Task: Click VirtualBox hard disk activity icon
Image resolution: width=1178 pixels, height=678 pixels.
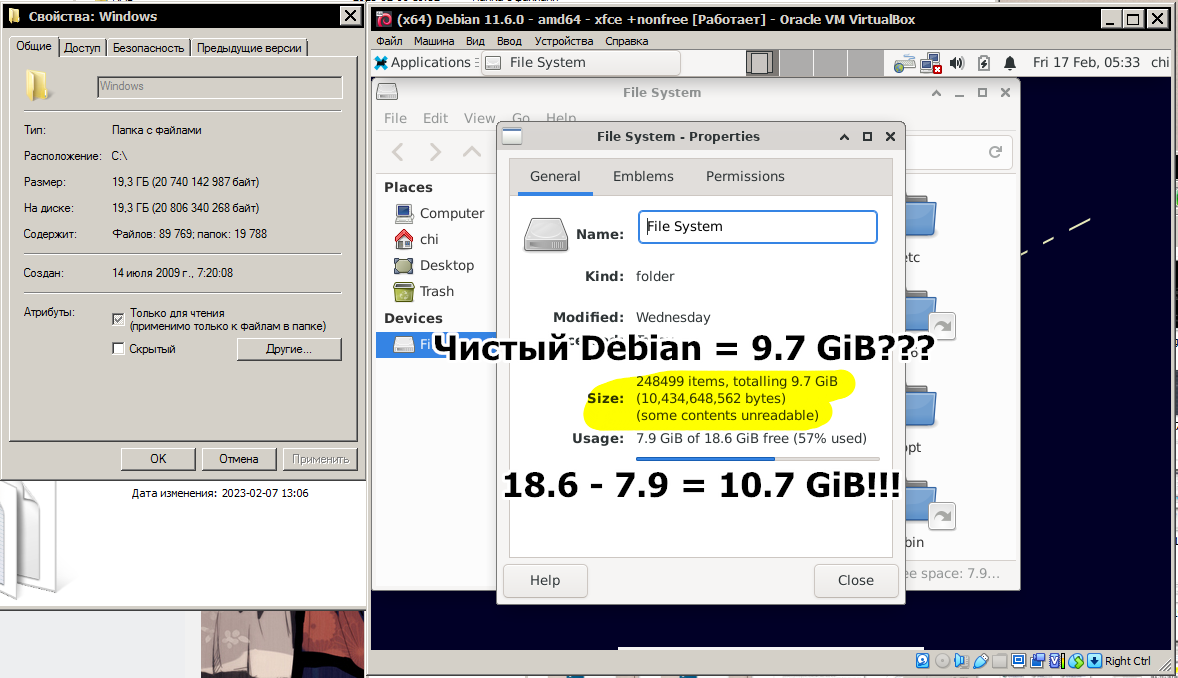Action: click(x=923, y=661)
